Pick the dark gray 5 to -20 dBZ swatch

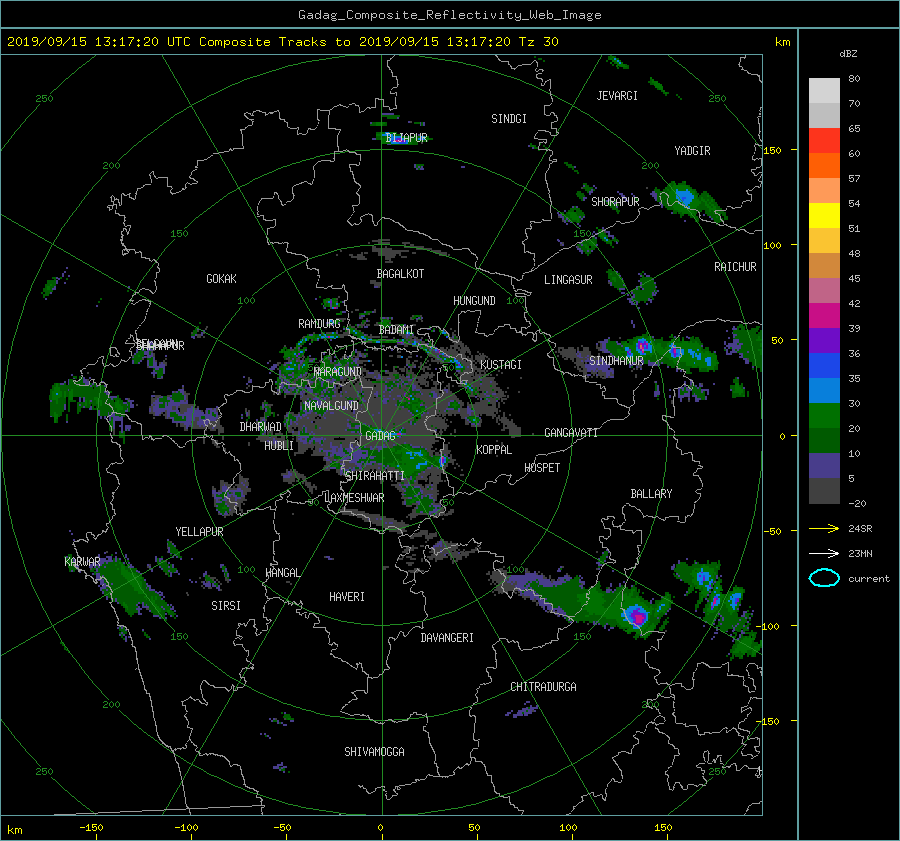[x=824, y=491]
